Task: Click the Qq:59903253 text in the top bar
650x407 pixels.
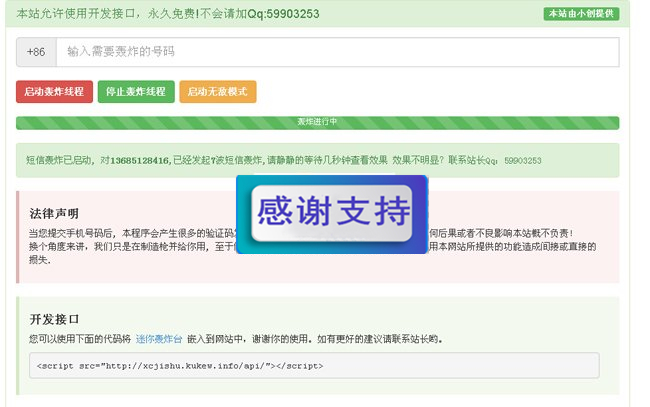Action: coord(283,14)
